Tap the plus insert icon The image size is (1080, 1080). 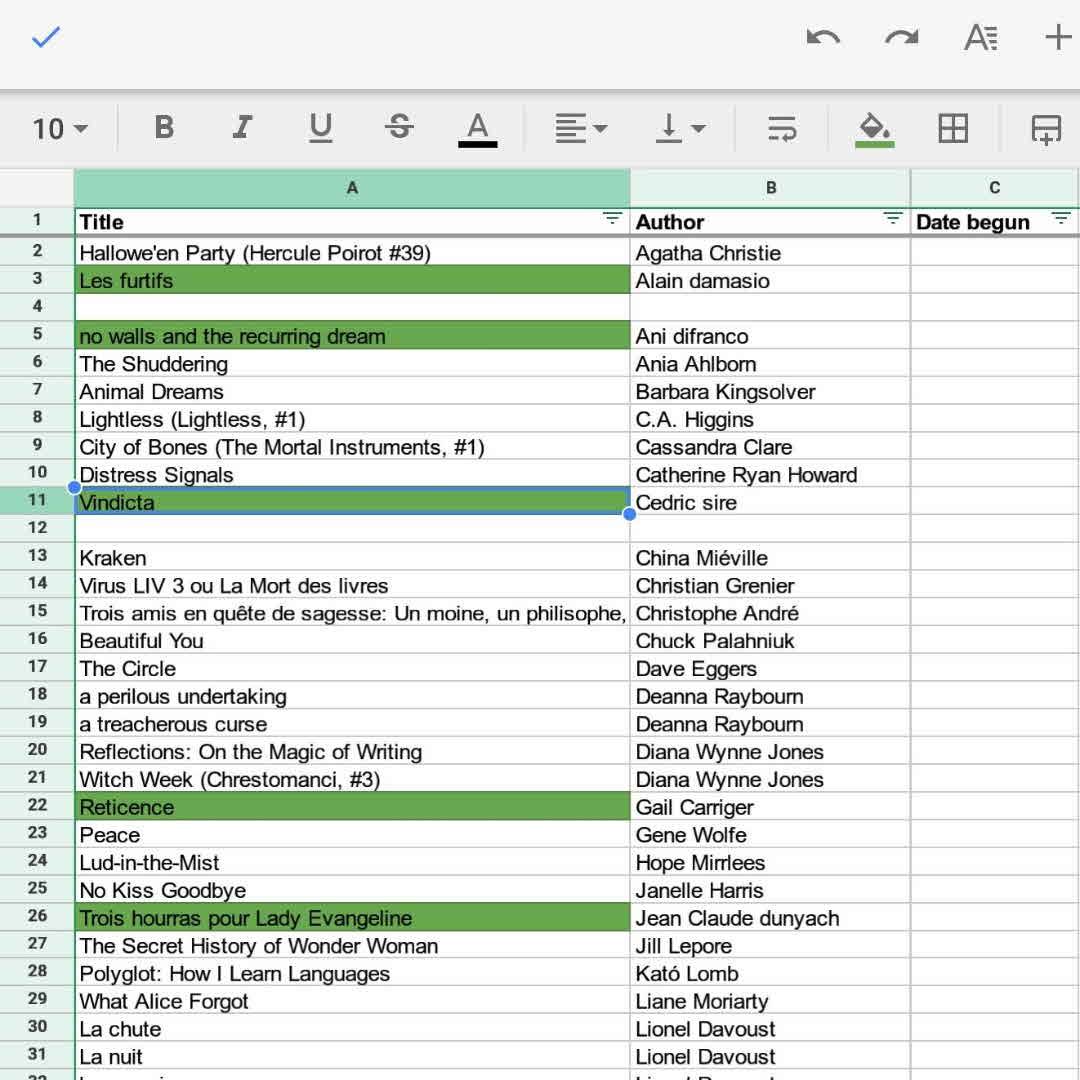coord(1057,38)
